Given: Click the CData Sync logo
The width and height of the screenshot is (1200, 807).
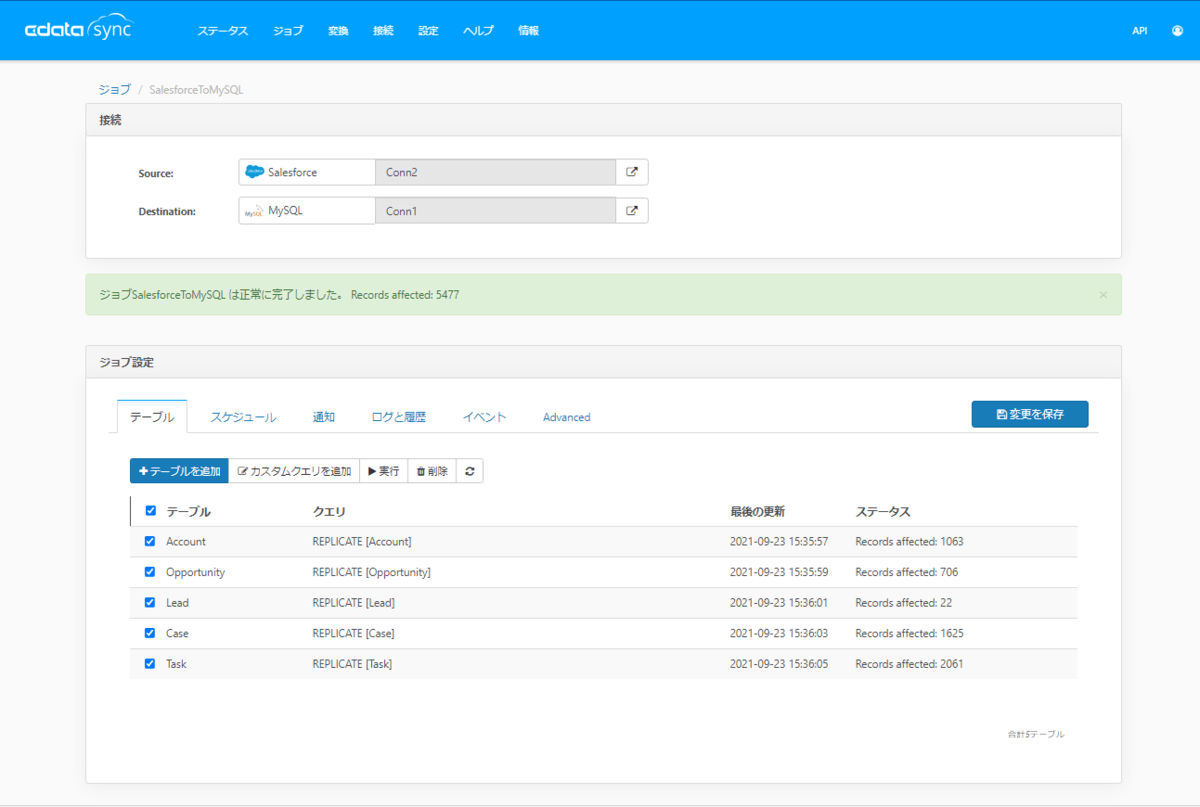Looking at the screenshot, I should pyautogui.click(x=78, y=29).
